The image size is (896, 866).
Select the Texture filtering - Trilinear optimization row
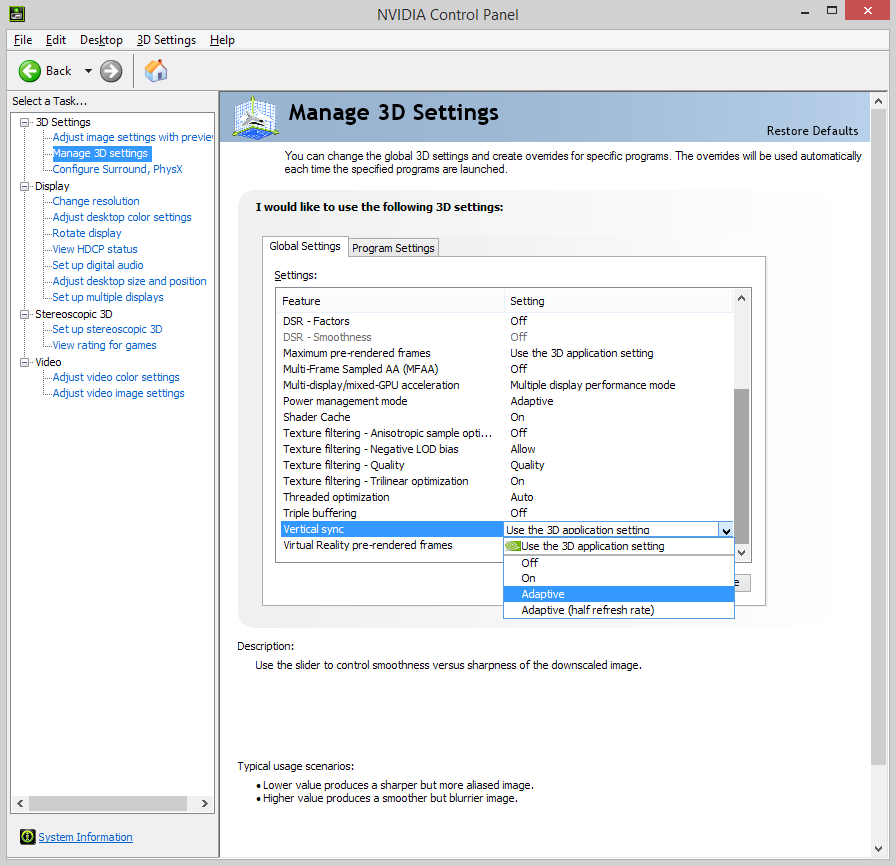click(507, 481)
